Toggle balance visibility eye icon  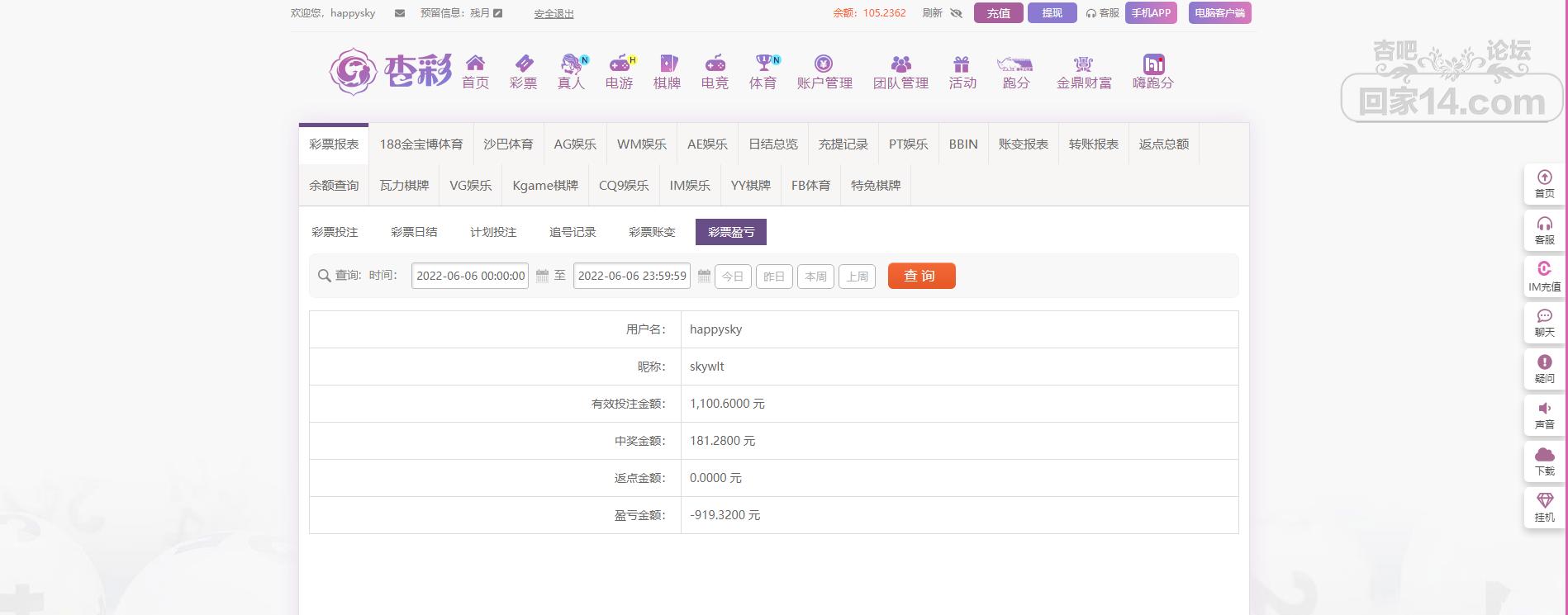click(957, 13)
